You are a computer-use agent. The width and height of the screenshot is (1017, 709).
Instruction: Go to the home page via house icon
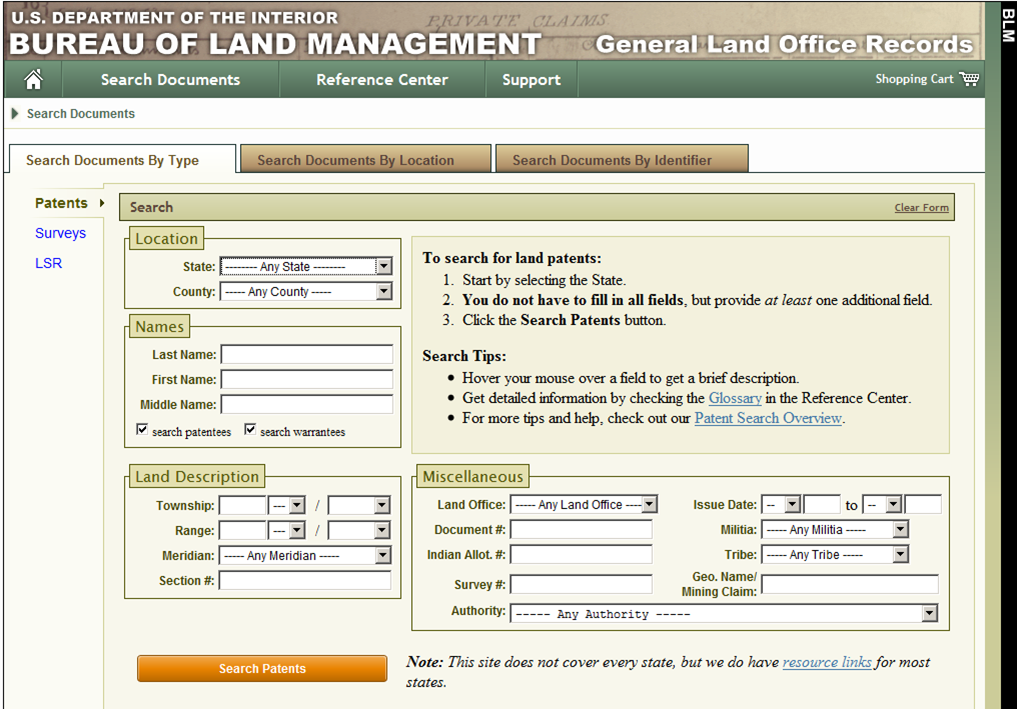point(33,79)
